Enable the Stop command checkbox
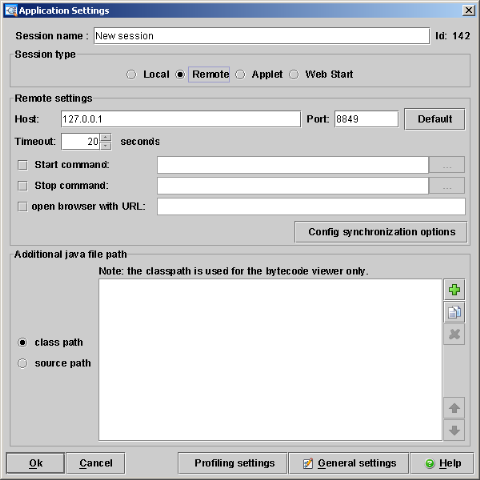 tap(22, 186)
